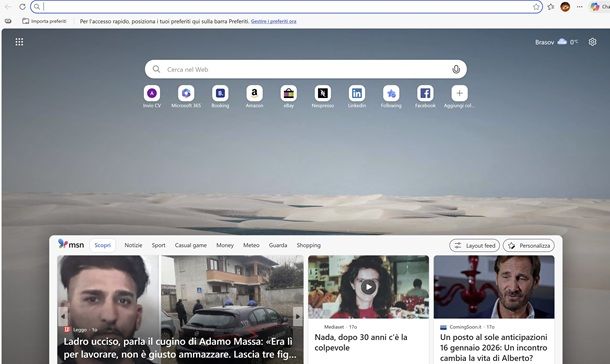Click the msn logo in the feed
The width and height of the screenshot is (610, 364).
(x=71, y=244)
